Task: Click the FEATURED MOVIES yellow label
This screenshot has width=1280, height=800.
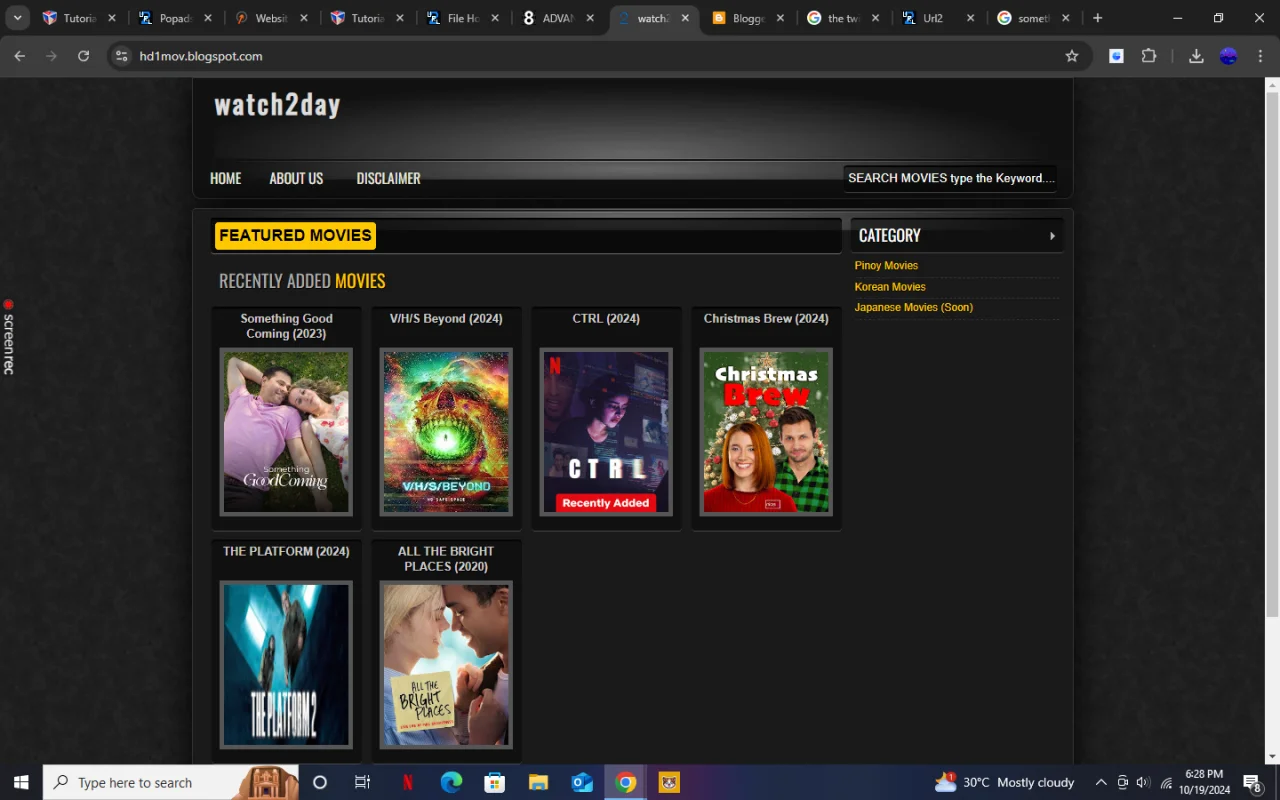Action: coord(295,235)
